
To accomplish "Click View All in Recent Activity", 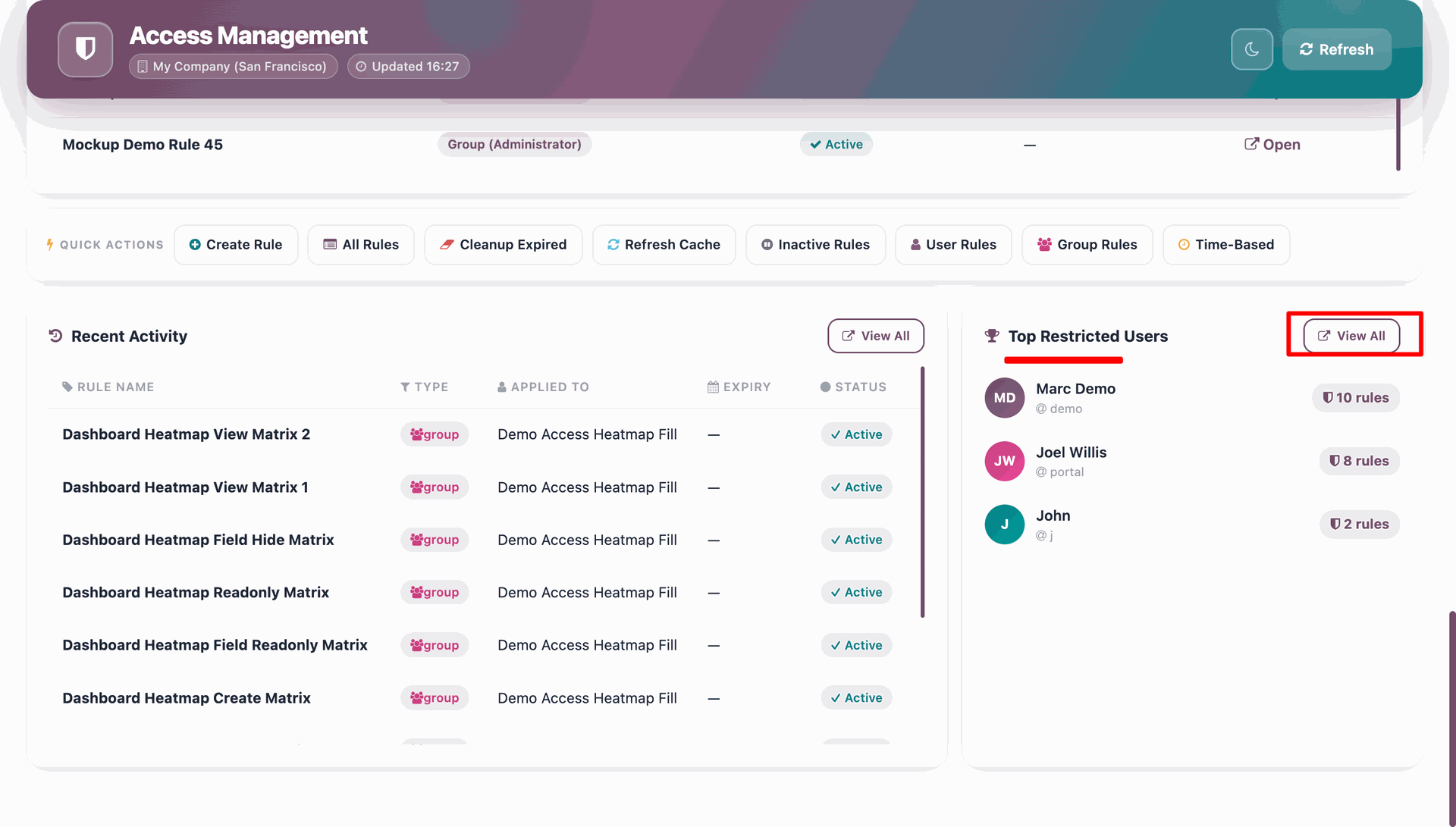I will pos(875,336).
